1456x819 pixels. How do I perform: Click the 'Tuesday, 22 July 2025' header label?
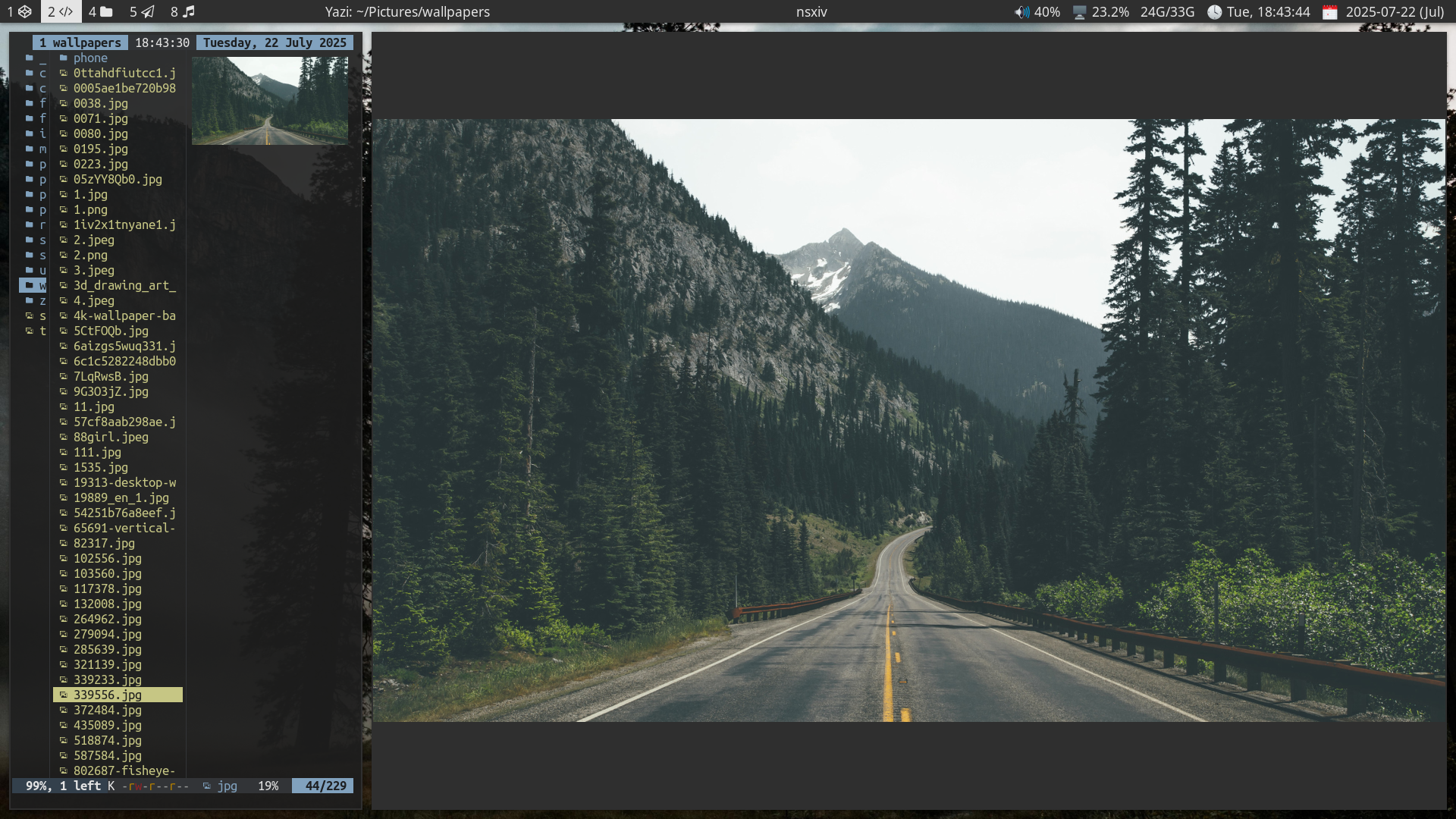(x=275, y=42)
